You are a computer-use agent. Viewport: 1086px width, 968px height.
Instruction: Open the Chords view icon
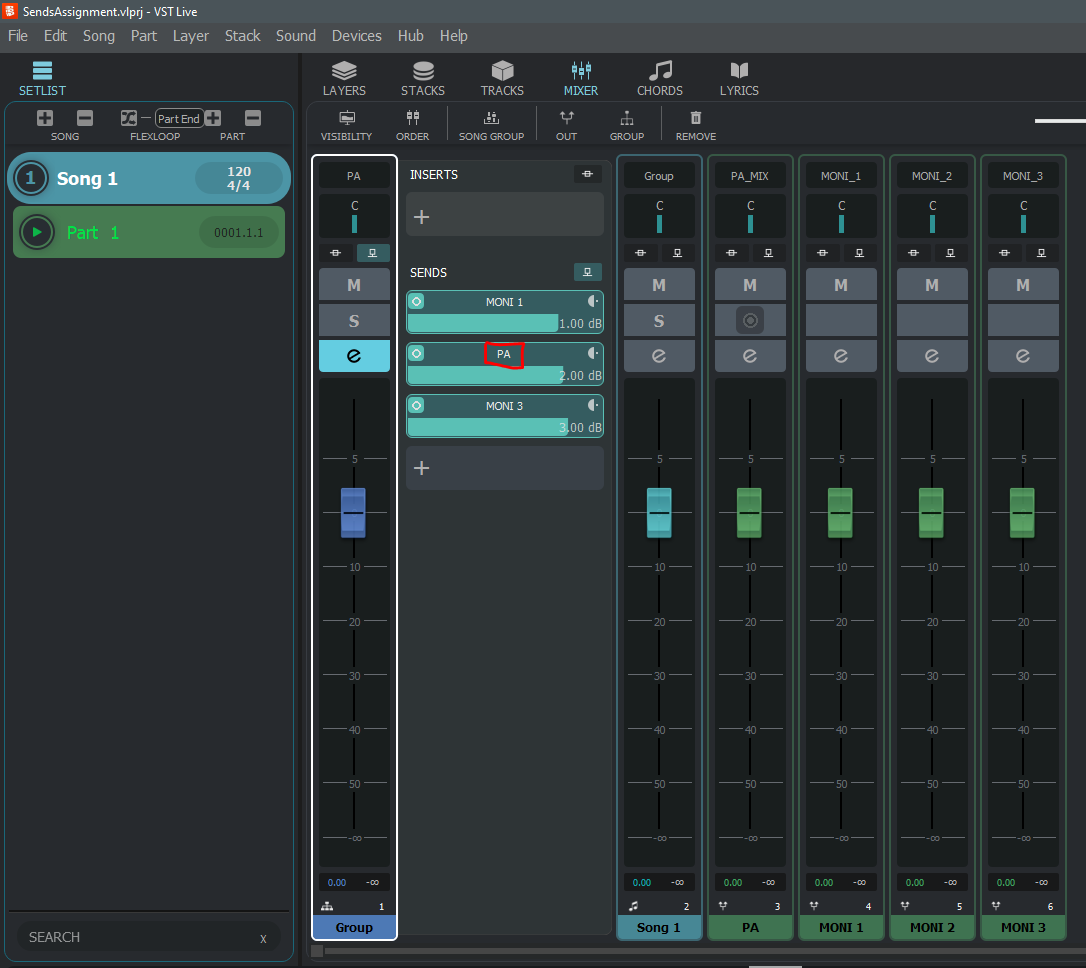660,71
